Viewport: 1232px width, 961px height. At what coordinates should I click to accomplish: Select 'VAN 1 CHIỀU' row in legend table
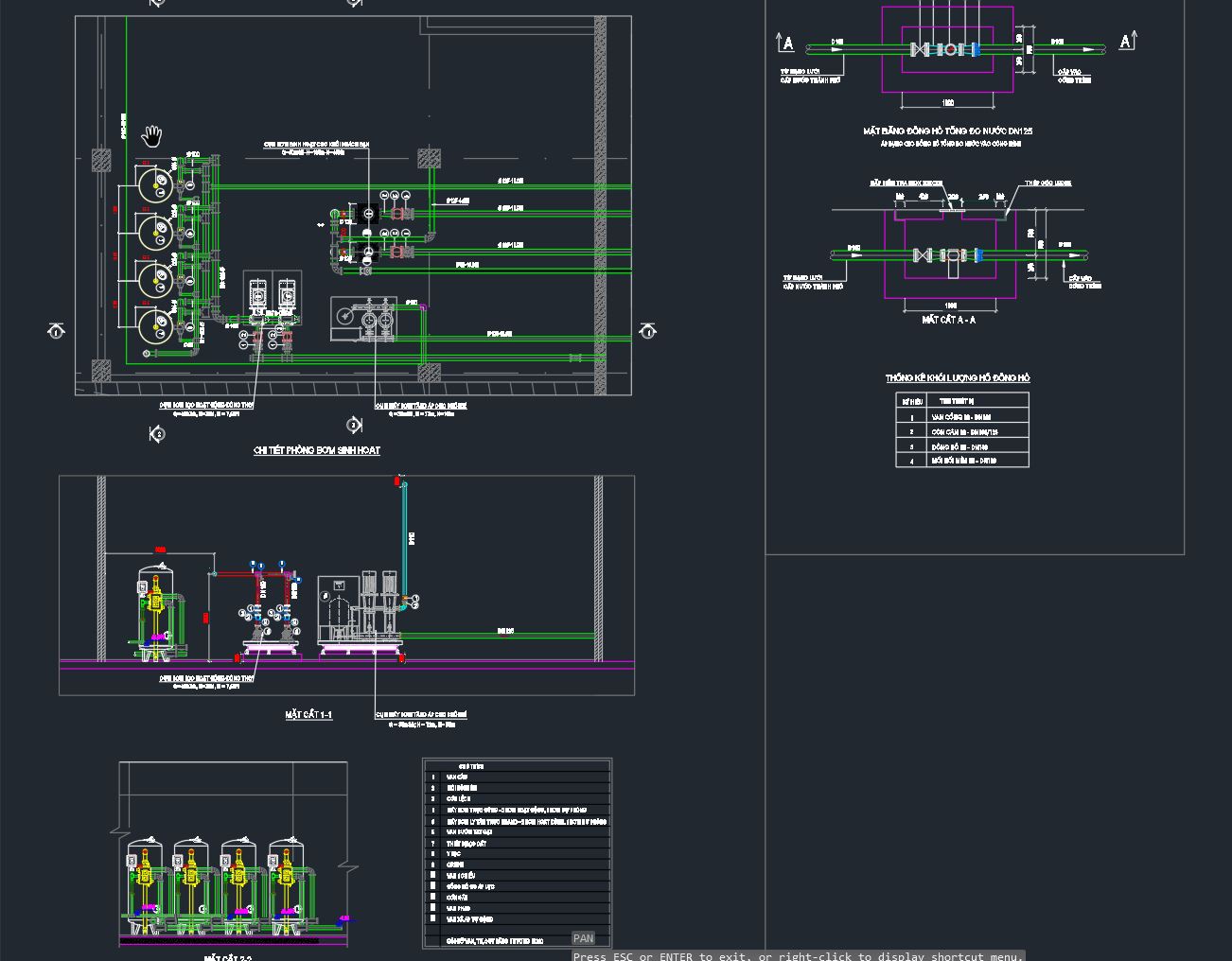517,875
